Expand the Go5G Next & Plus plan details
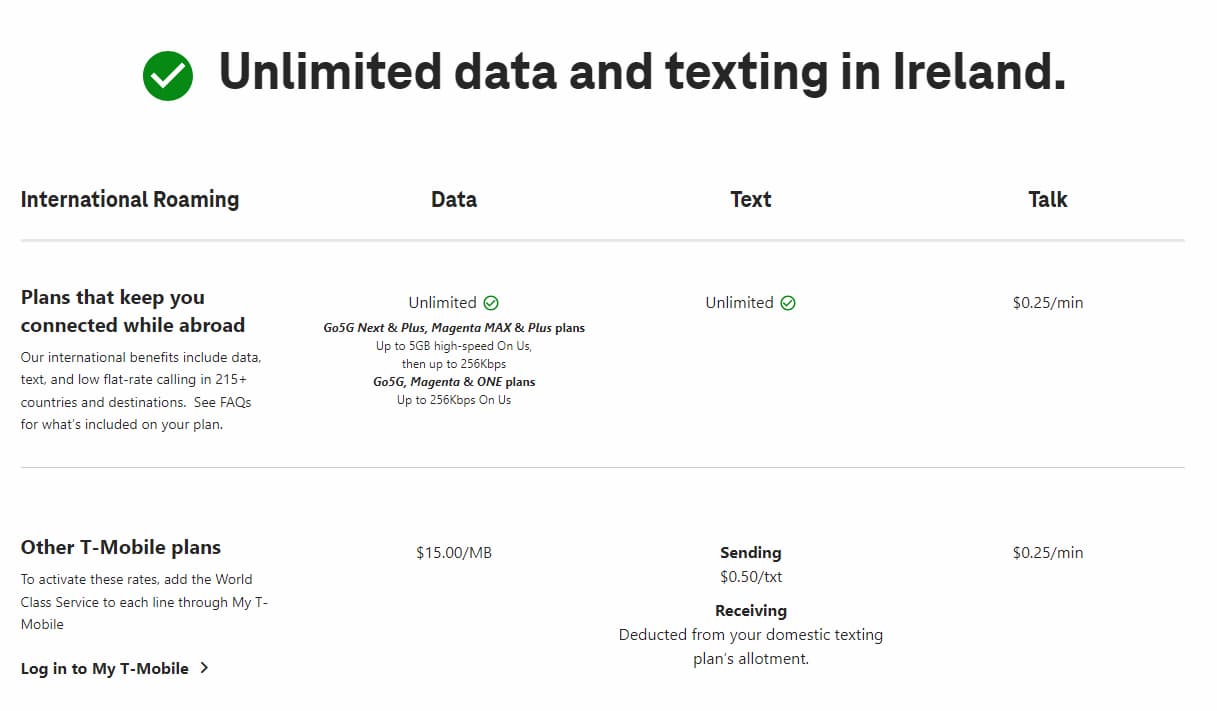Viewport: 1217px width, 711px height. pos(454,327)
